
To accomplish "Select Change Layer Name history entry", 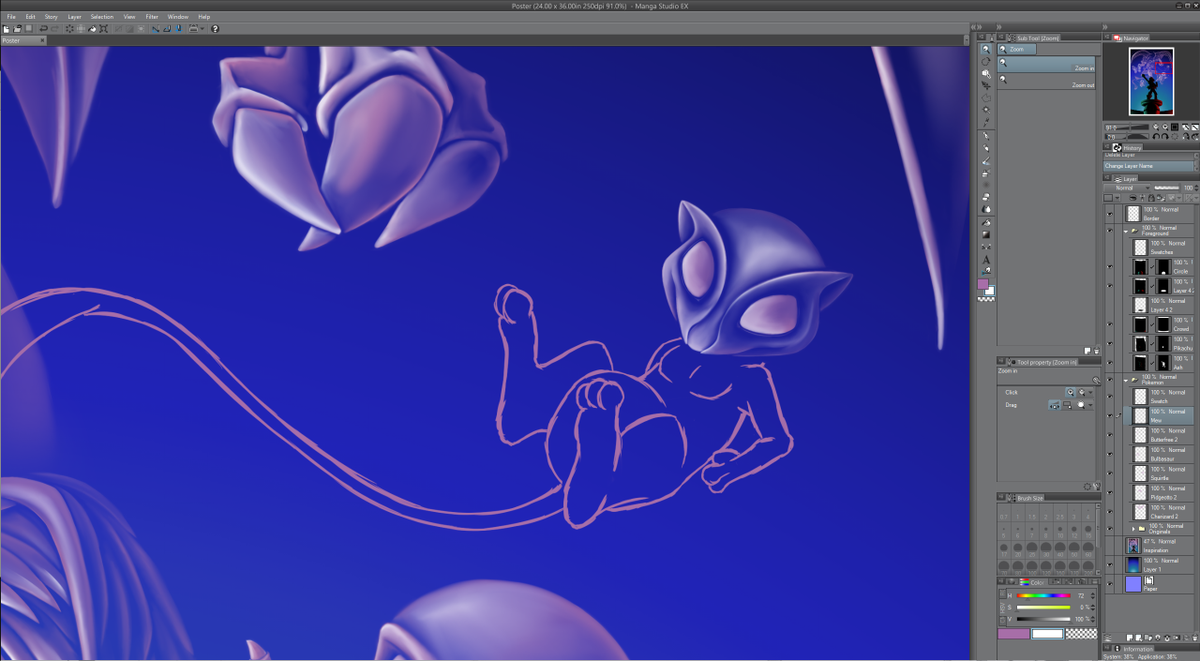I will (x=1150, y=166).
